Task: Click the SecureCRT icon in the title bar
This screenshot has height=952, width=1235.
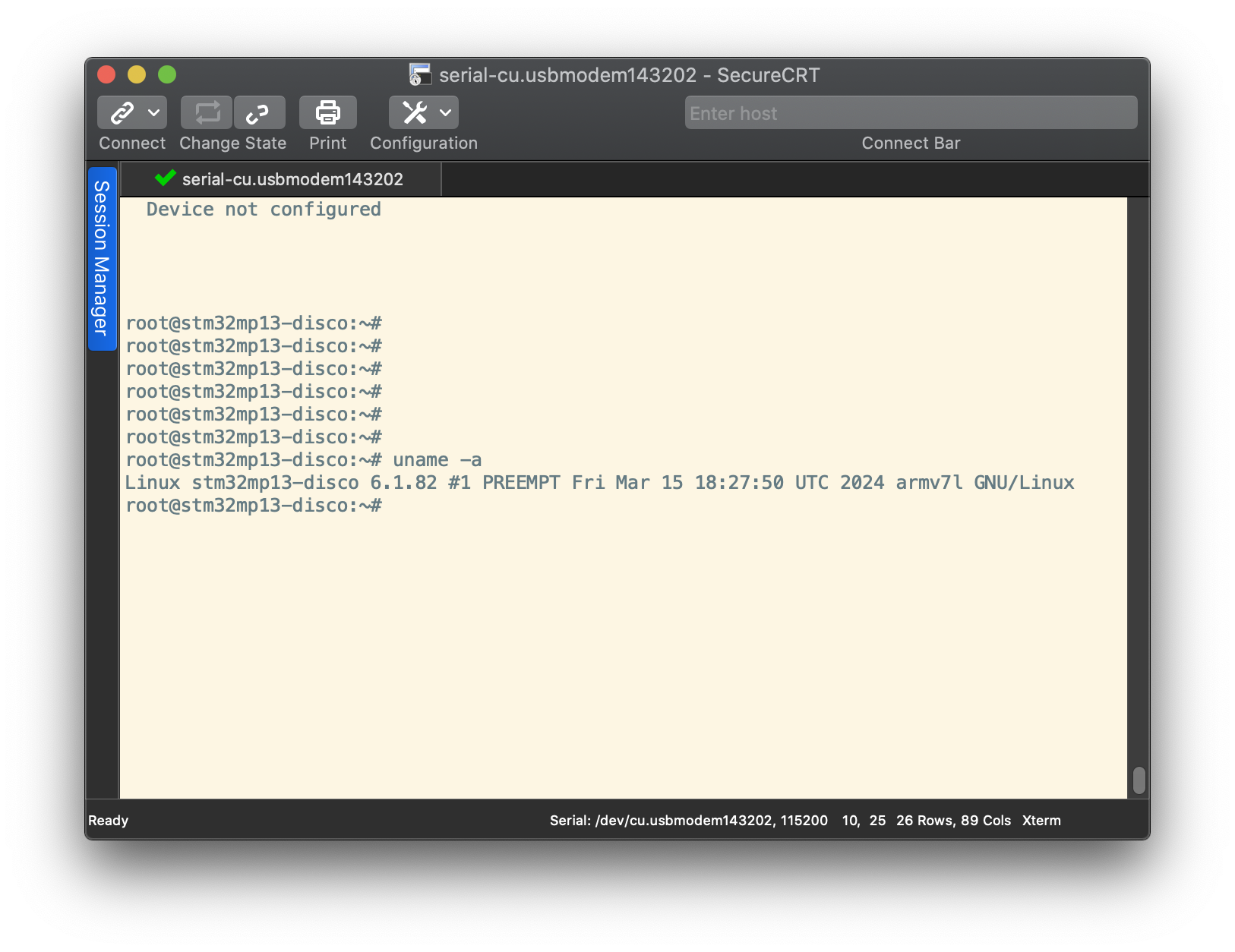Action: 419,74
